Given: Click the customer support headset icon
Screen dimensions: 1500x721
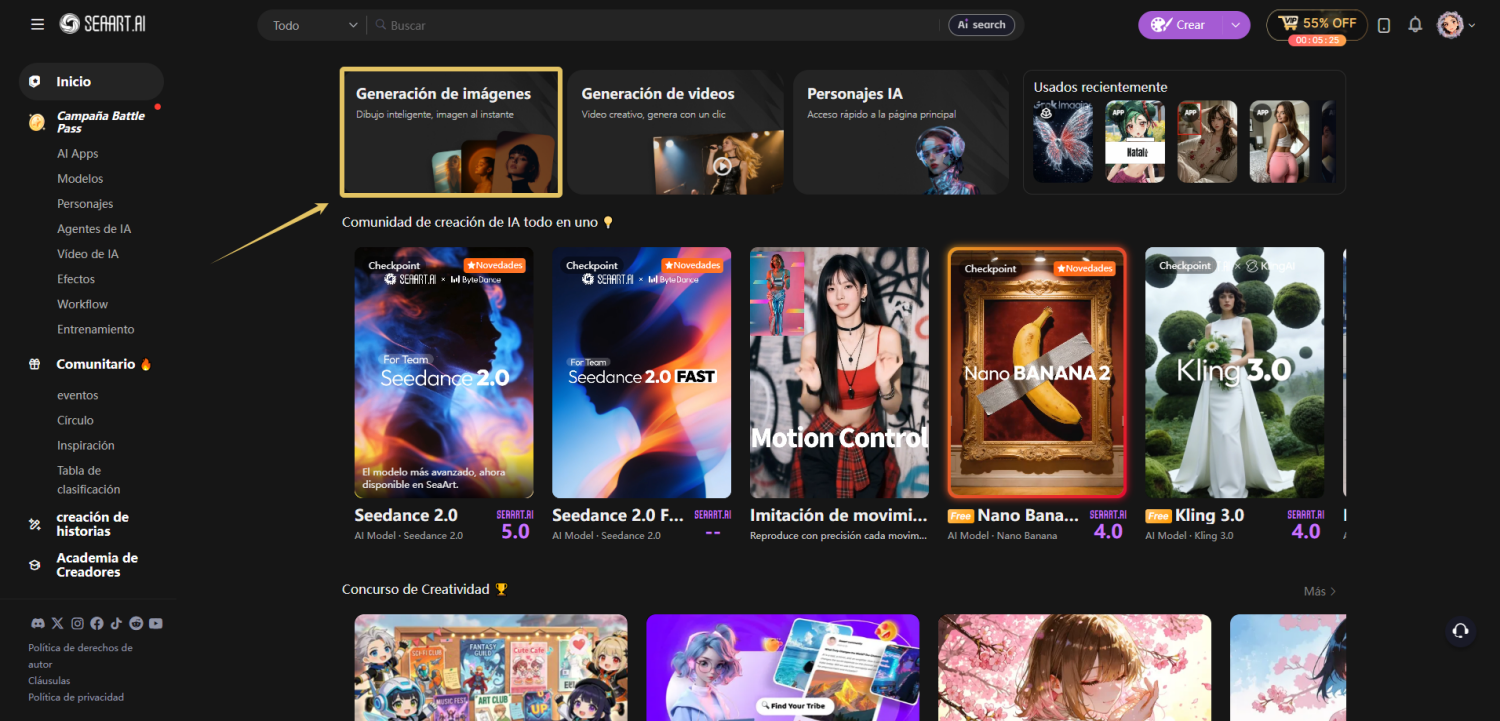Looking at the screenshot, I should click(1460, 630).
